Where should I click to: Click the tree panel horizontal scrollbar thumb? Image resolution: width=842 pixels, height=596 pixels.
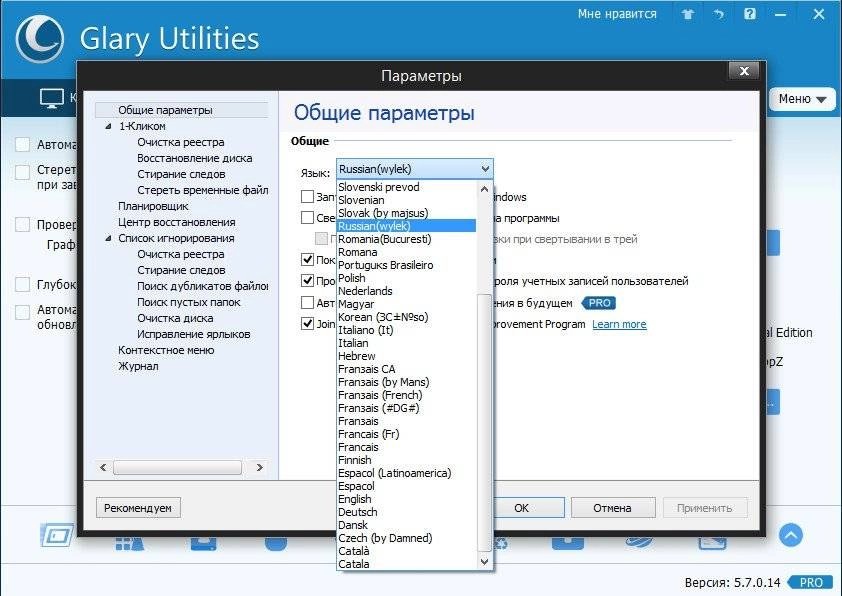tap(177, 468)
